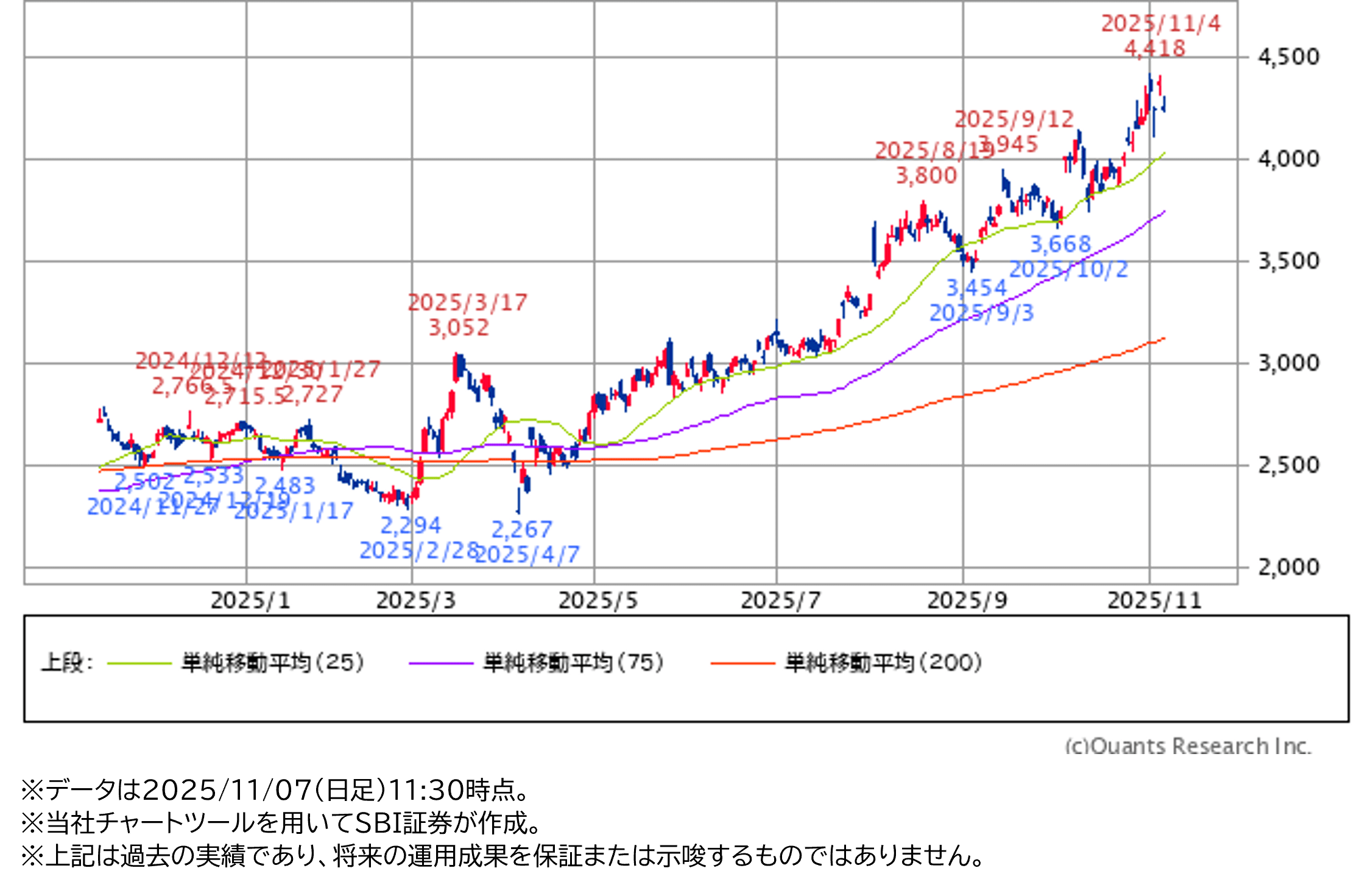The image size is (1354, 896).
Task: Click the 2025/10/2 low label 3,668
Action: point(1060,244)
